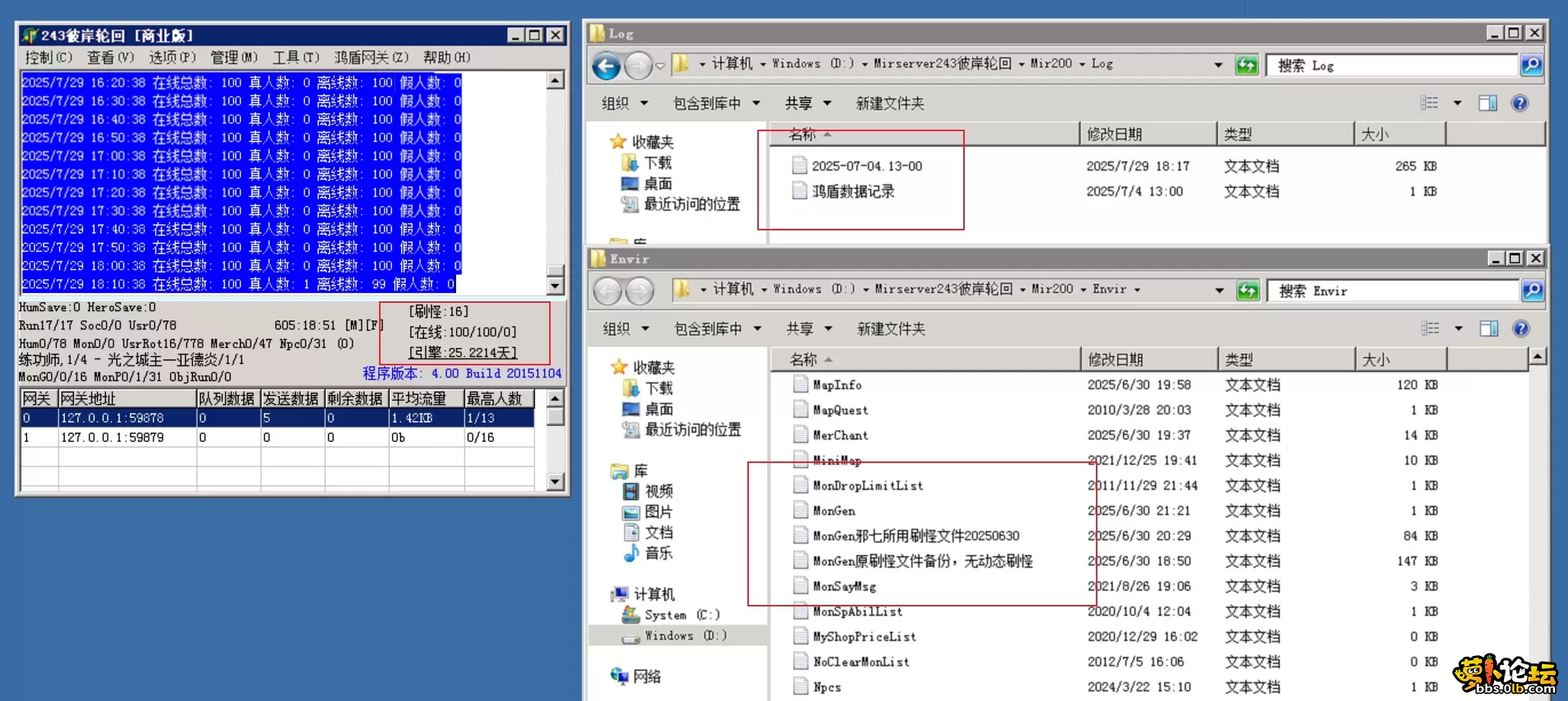Click change view icon in Envir window
Image resolution: width=1568 pixels, height=701 pixels.
pyautogui.click(x=1430, y=329)
